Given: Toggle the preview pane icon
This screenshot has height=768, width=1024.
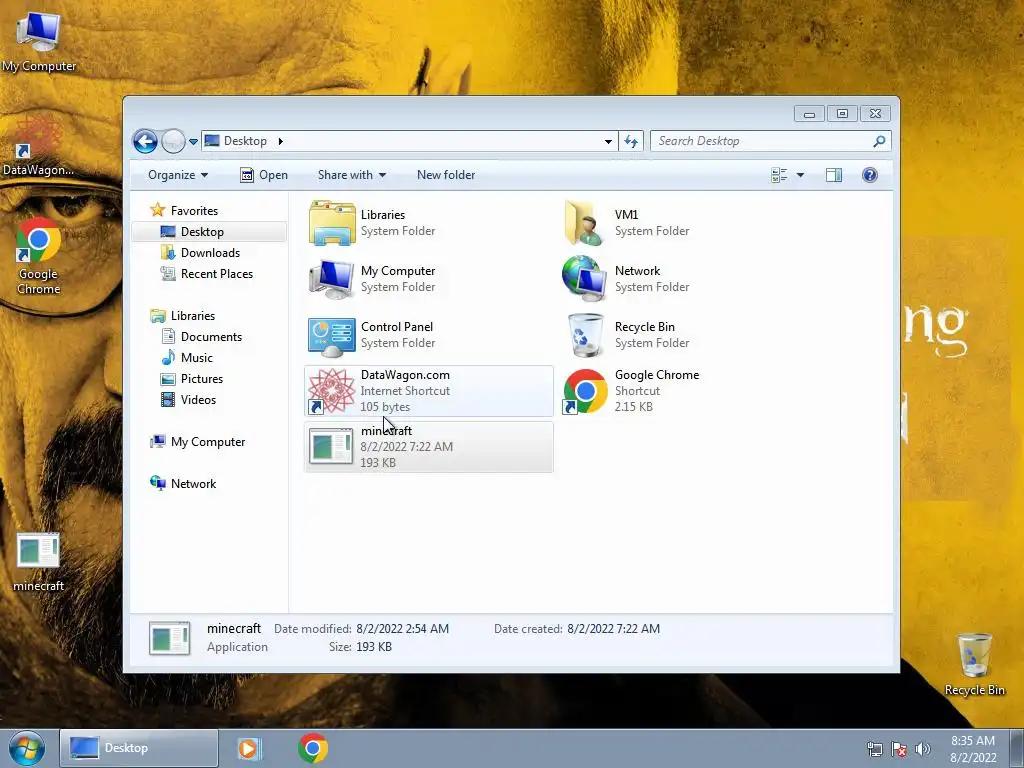Looking at the screenshot, I should 834,175.
